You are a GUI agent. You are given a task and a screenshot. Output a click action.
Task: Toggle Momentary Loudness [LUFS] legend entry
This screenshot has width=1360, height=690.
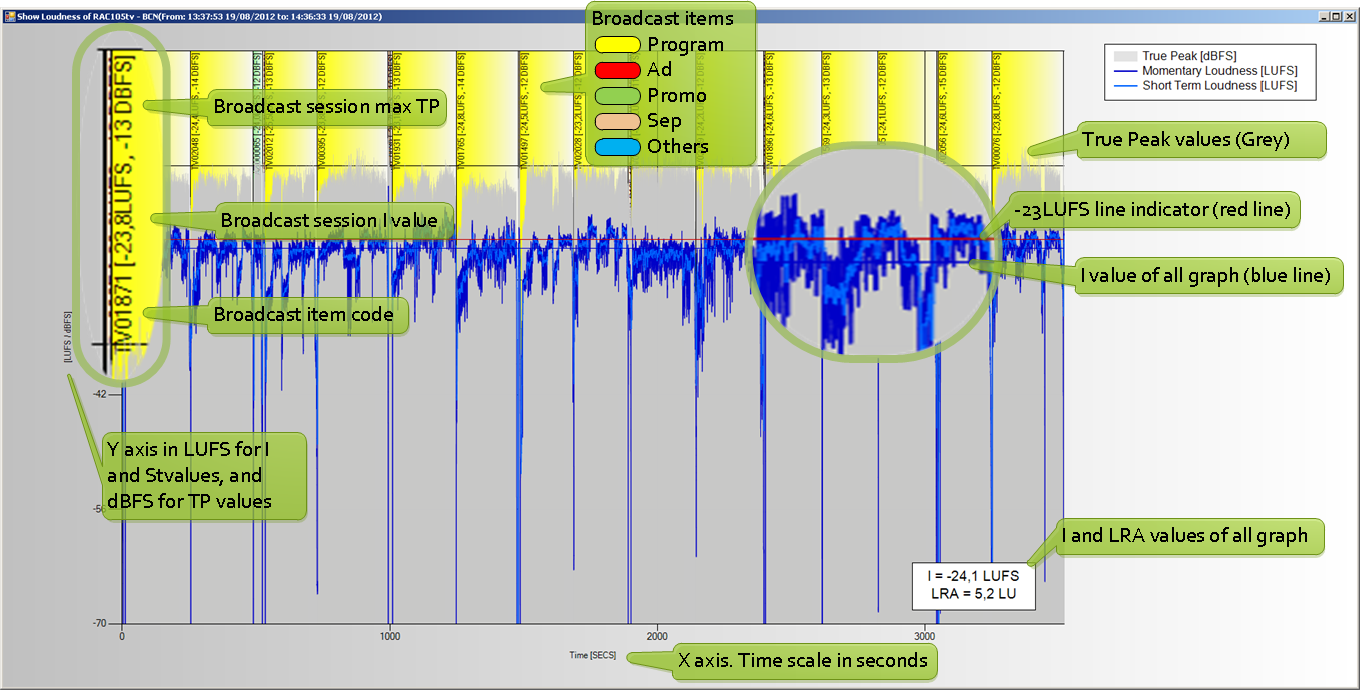tap(1208, 71)
